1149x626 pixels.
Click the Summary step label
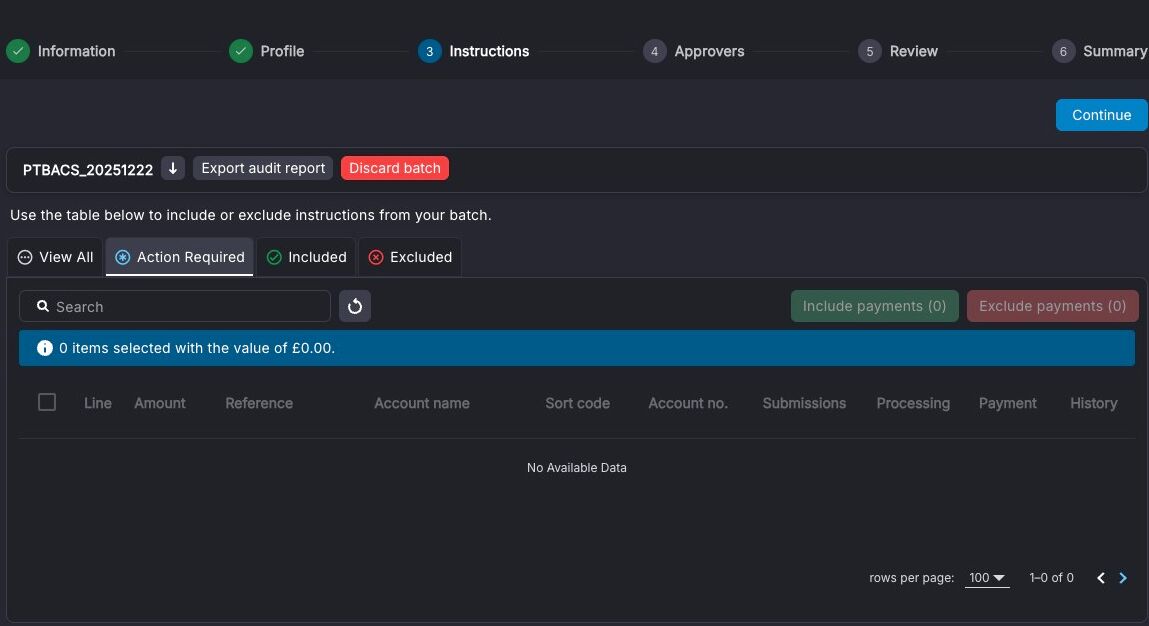click(x=1115, y=51)
